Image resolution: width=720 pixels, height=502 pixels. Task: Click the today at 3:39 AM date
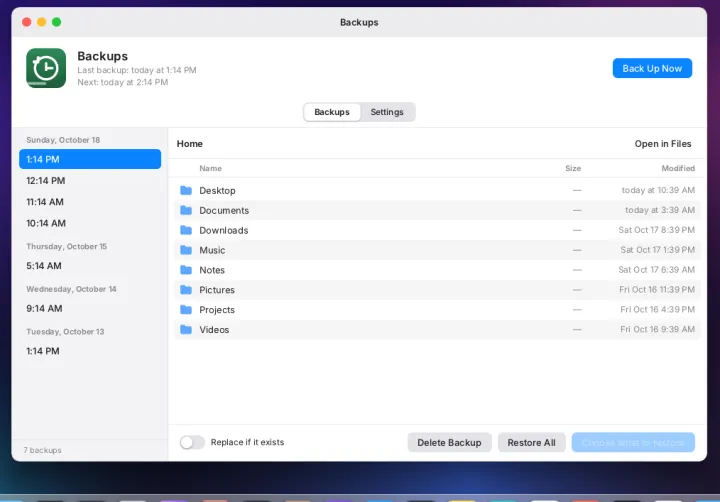[660, 210]
